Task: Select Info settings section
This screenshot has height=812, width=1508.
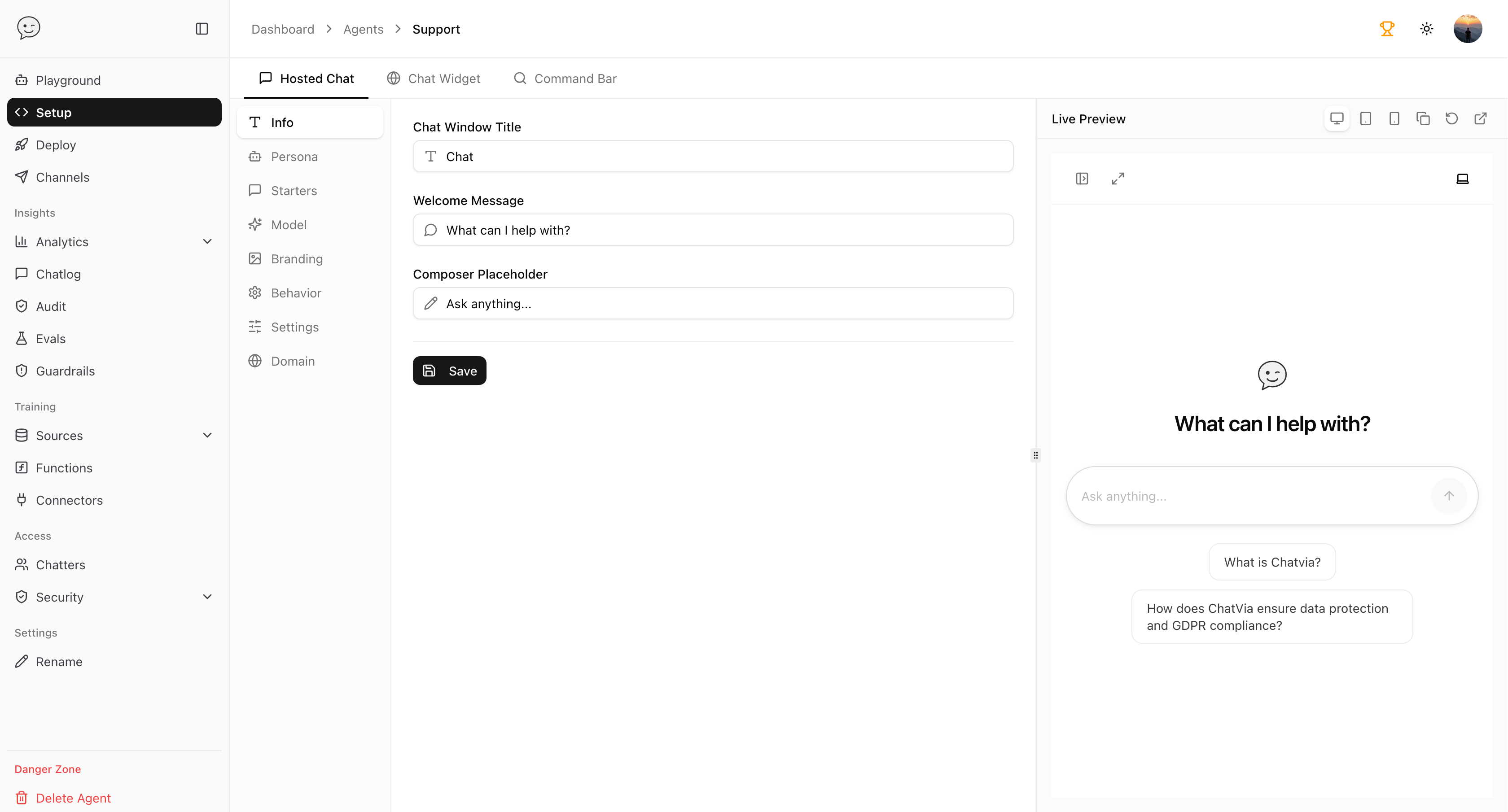Action: point(310,122)
